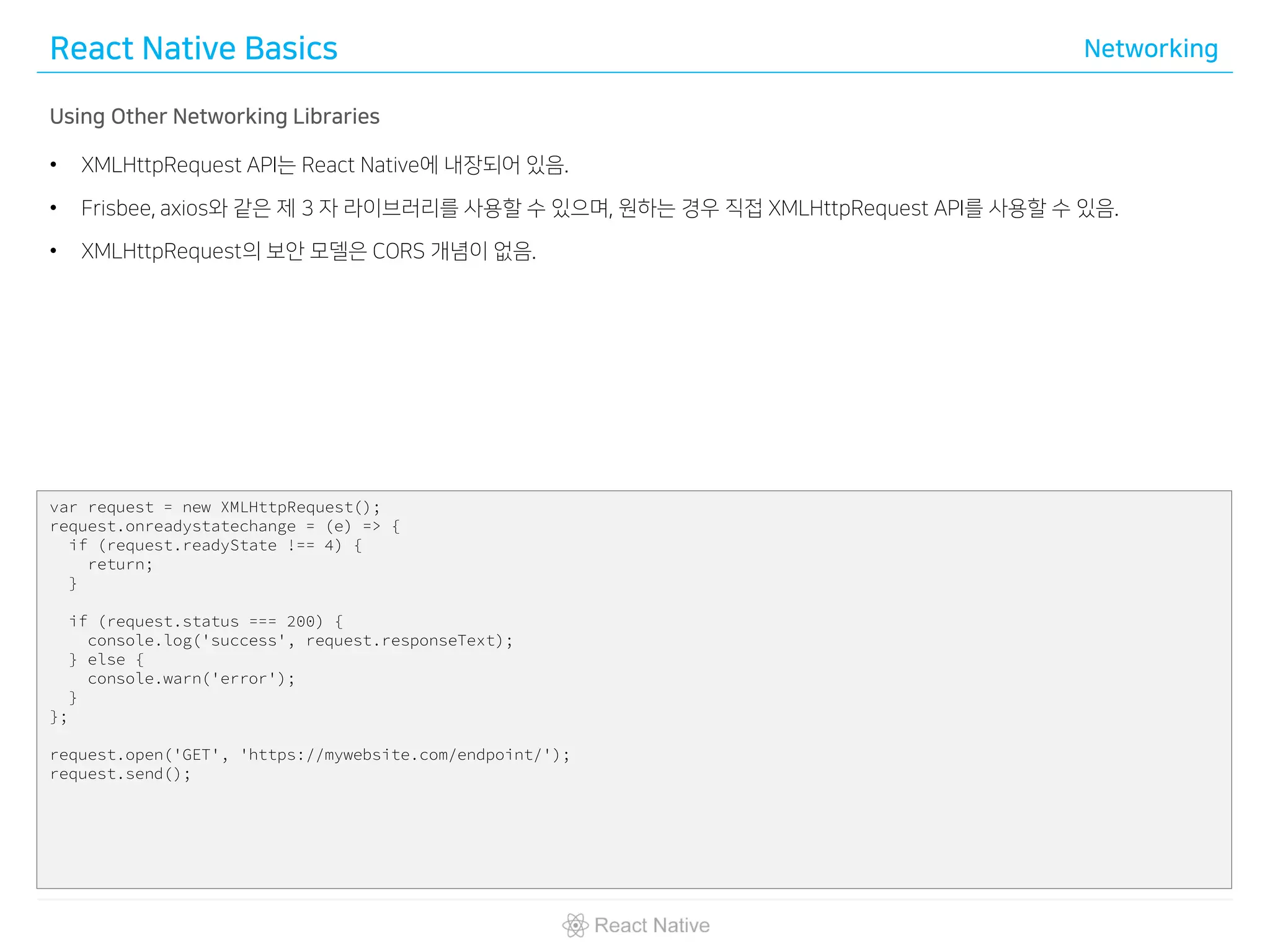Screen dimensions: 1270x952
Task: Click the 'Networking' header label
Action: 1151,49
